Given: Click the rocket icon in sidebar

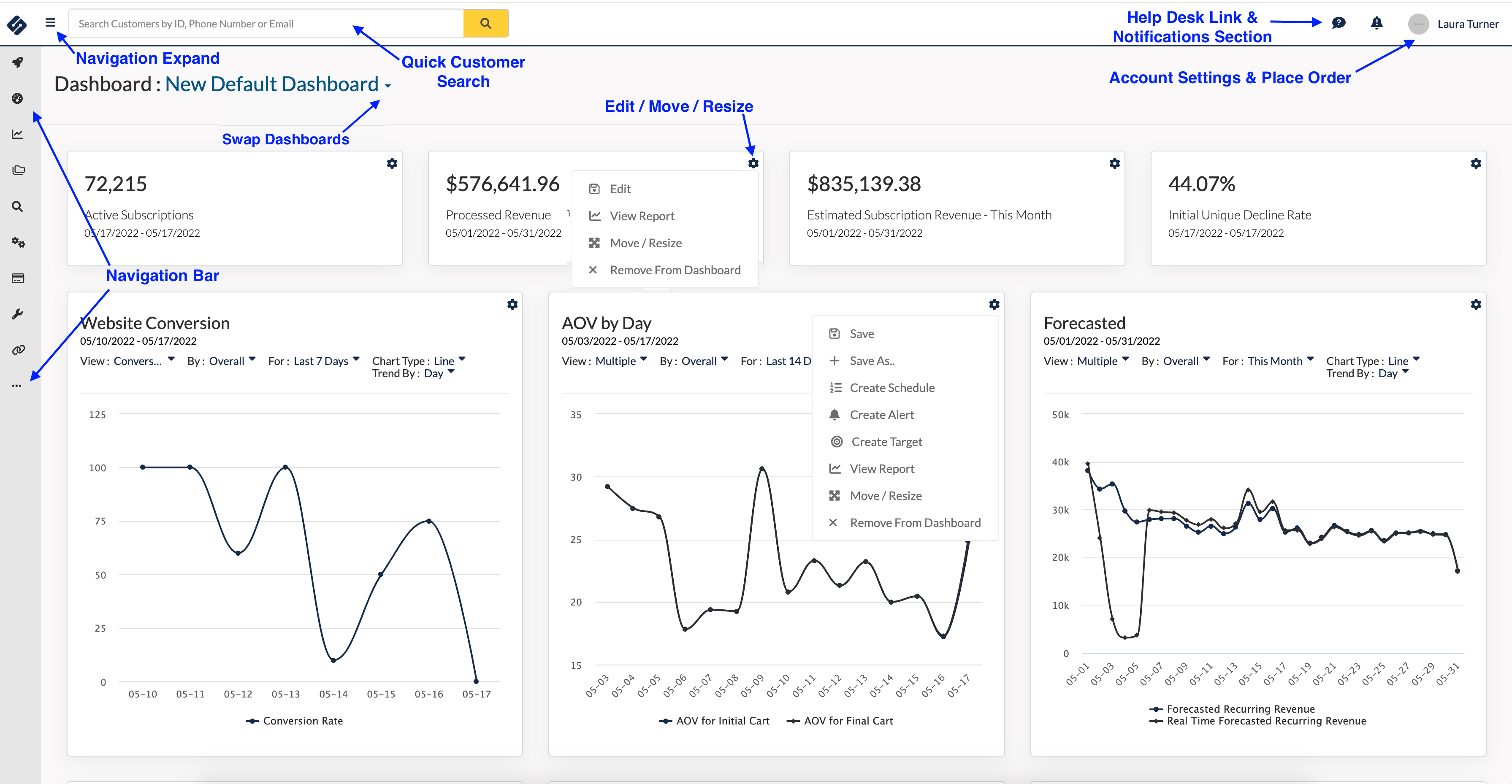Looking at the screenshot, I should [x=18, y=62].
